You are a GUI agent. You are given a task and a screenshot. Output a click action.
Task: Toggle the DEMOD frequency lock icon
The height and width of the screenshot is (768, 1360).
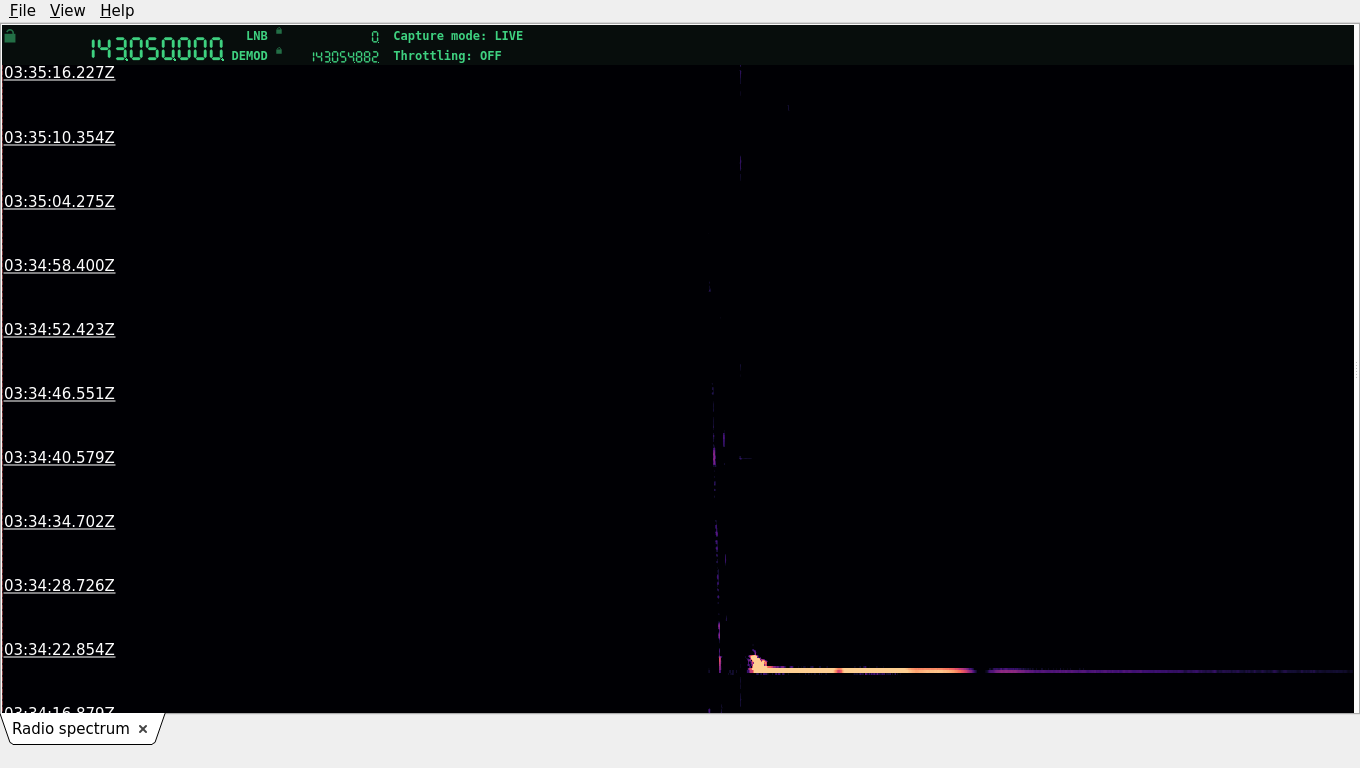pyautogui.click(x=279, y=50)
